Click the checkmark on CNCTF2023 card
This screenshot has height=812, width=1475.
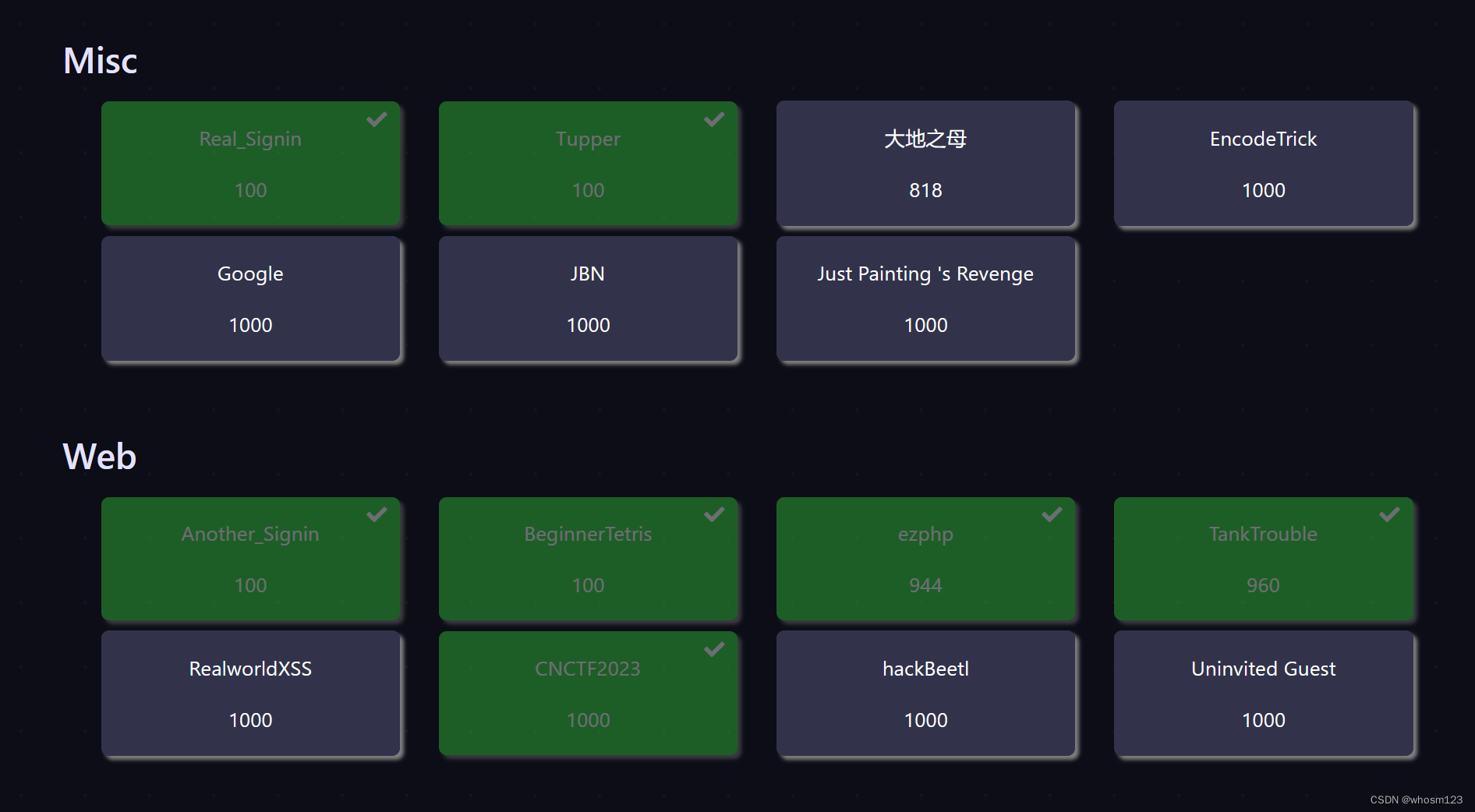714,649
